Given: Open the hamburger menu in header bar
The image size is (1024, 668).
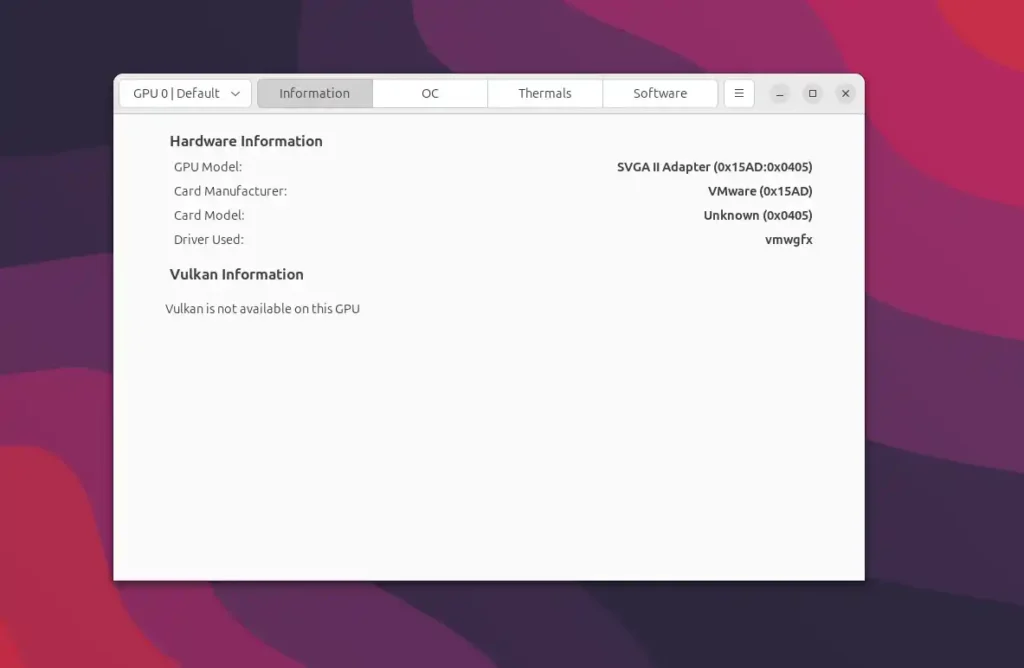Looking at the screenshot, I should click(739, 93).
